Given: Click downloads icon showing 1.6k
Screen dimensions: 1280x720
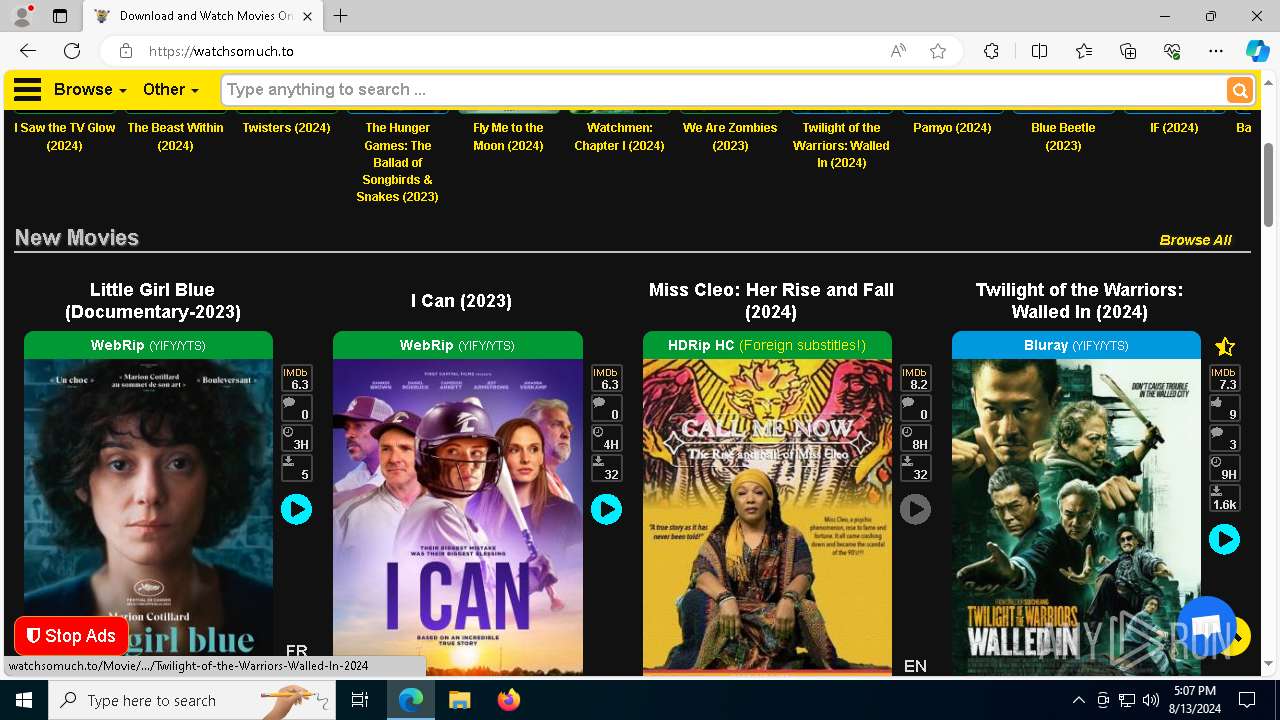Looking at the screenshot, I should 1225,498.
